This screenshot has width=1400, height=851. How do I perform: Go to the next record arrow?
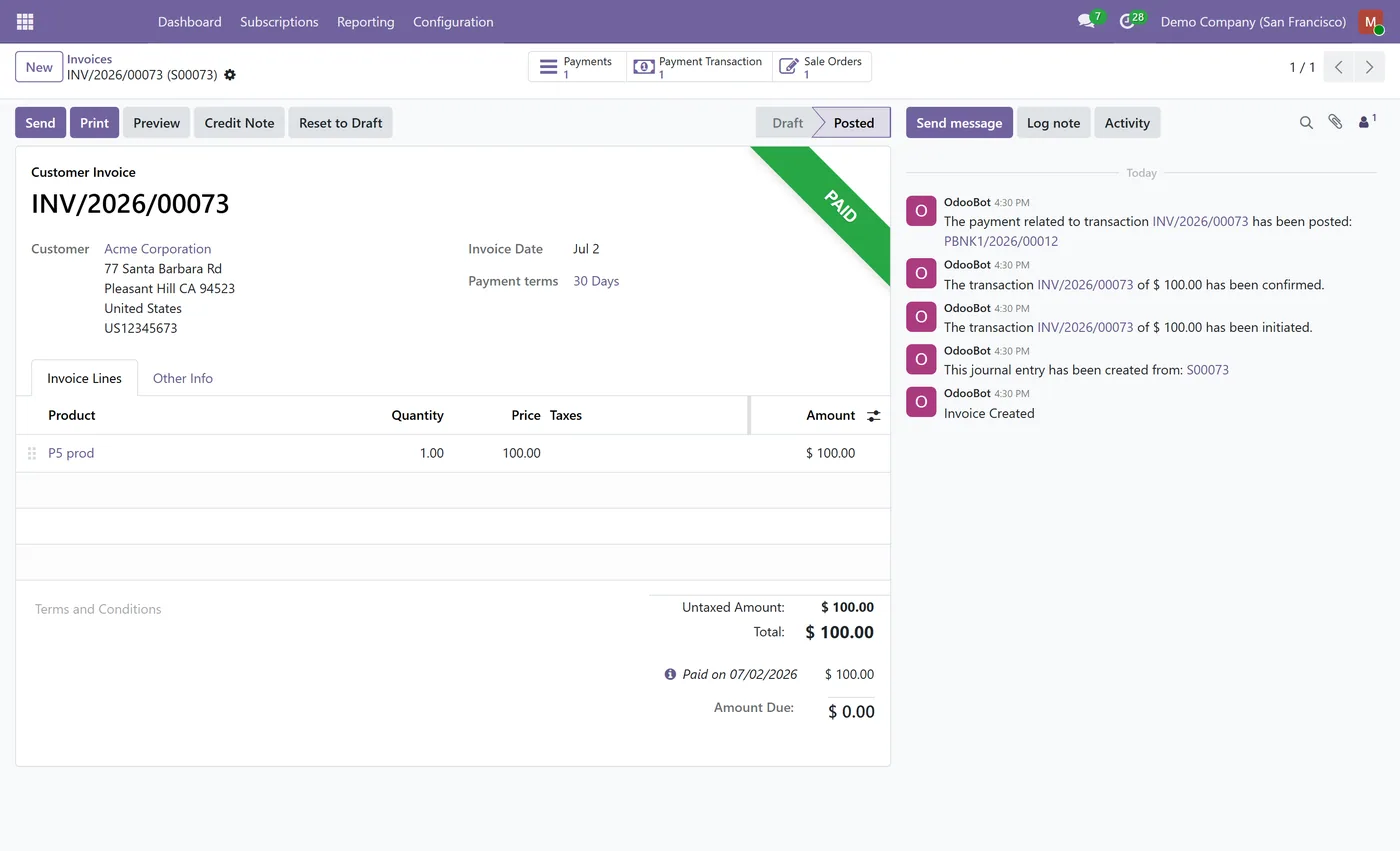pyautogui.click(x=1369, y=67)
